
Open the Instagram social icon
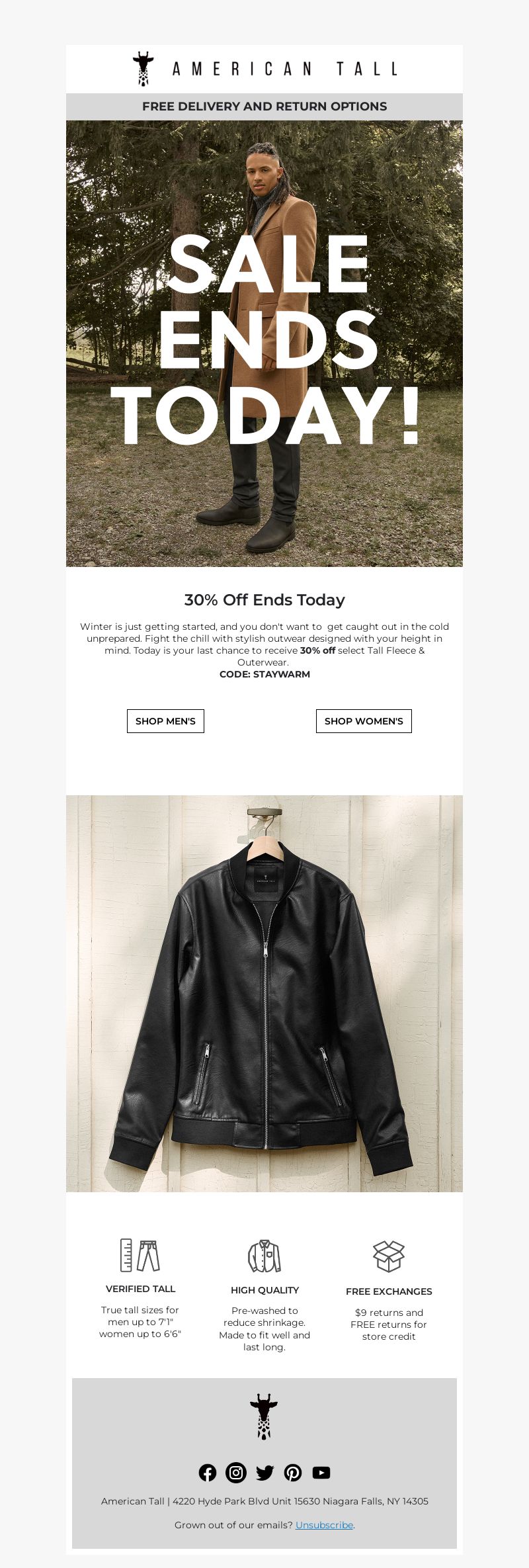(236, 1472)
